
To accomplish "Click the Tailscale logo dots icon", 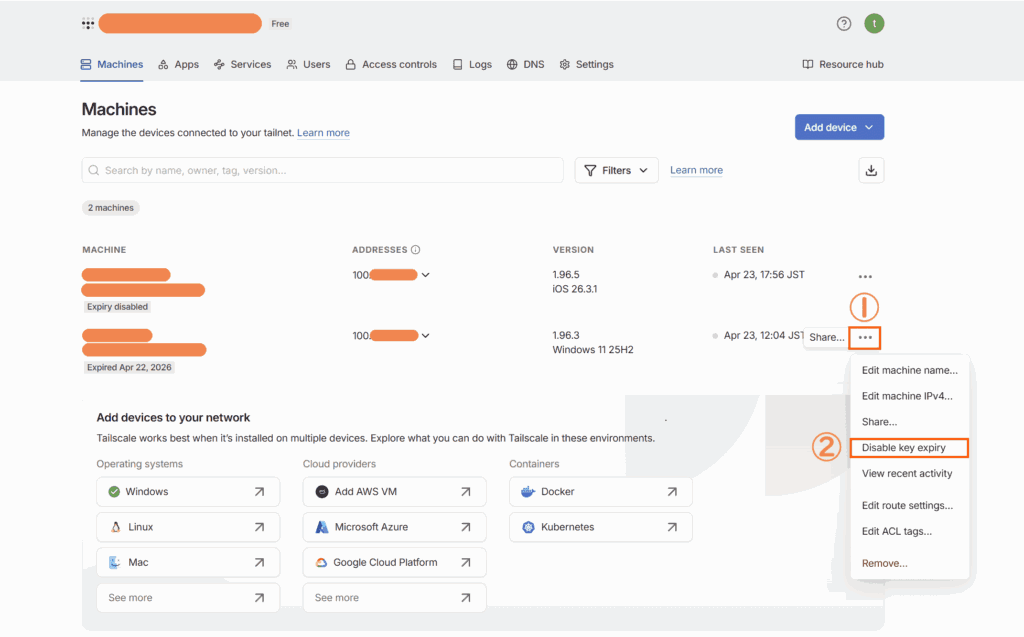I will pyautogui.click(x=88, y=23).
